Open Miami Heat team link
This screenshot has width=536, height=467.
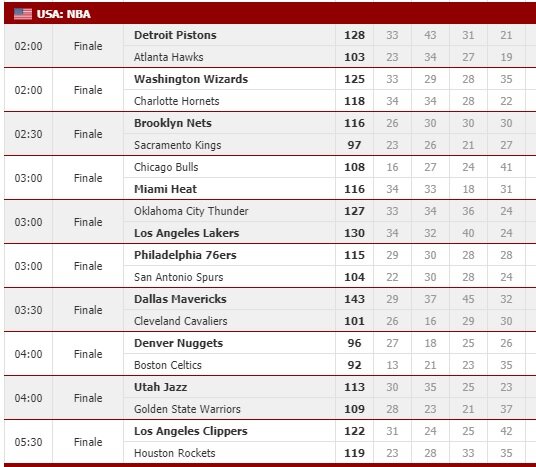[x=165, y=189]
